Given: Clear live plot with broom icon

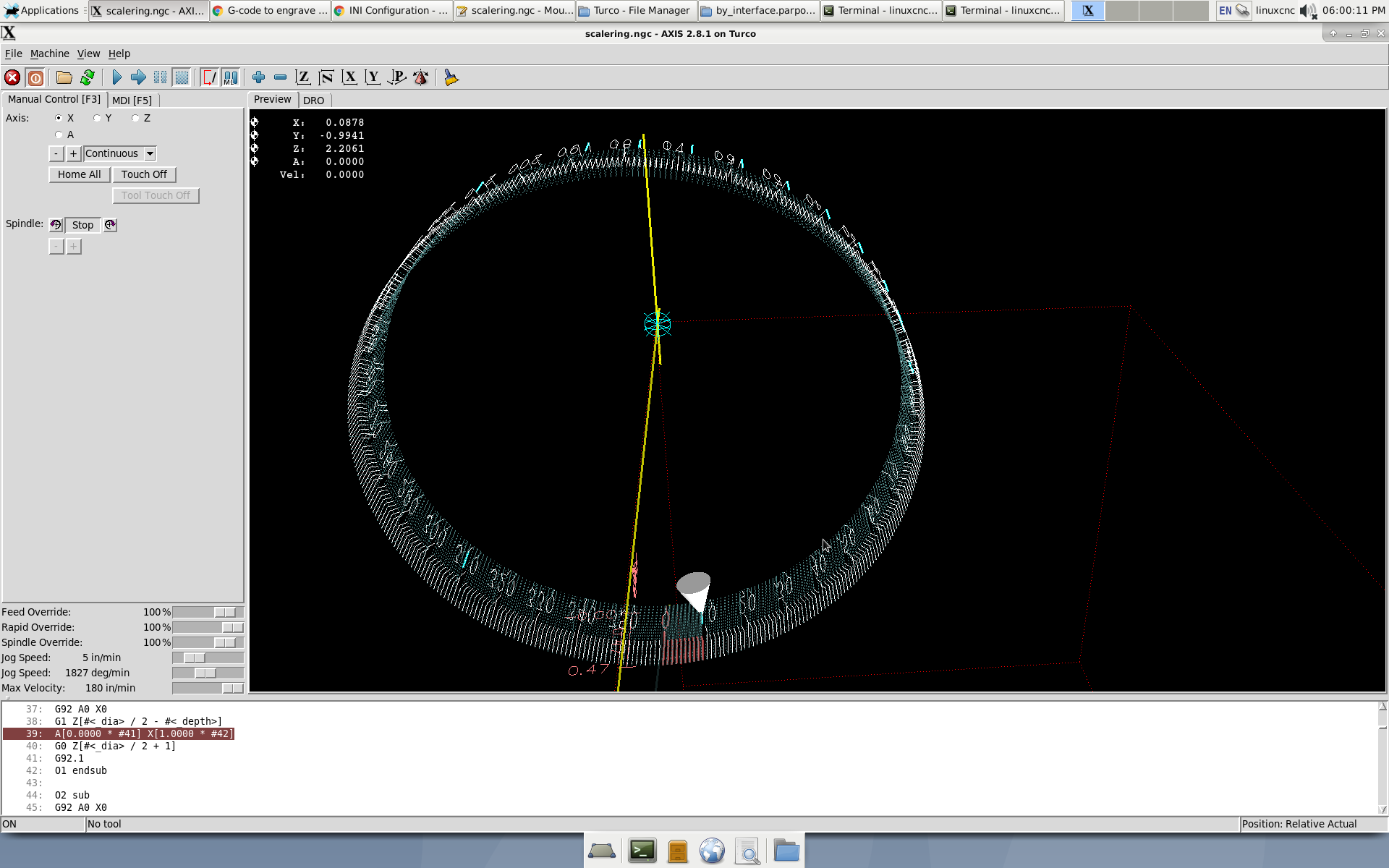Looking at the screenshot, I should 451,77.
